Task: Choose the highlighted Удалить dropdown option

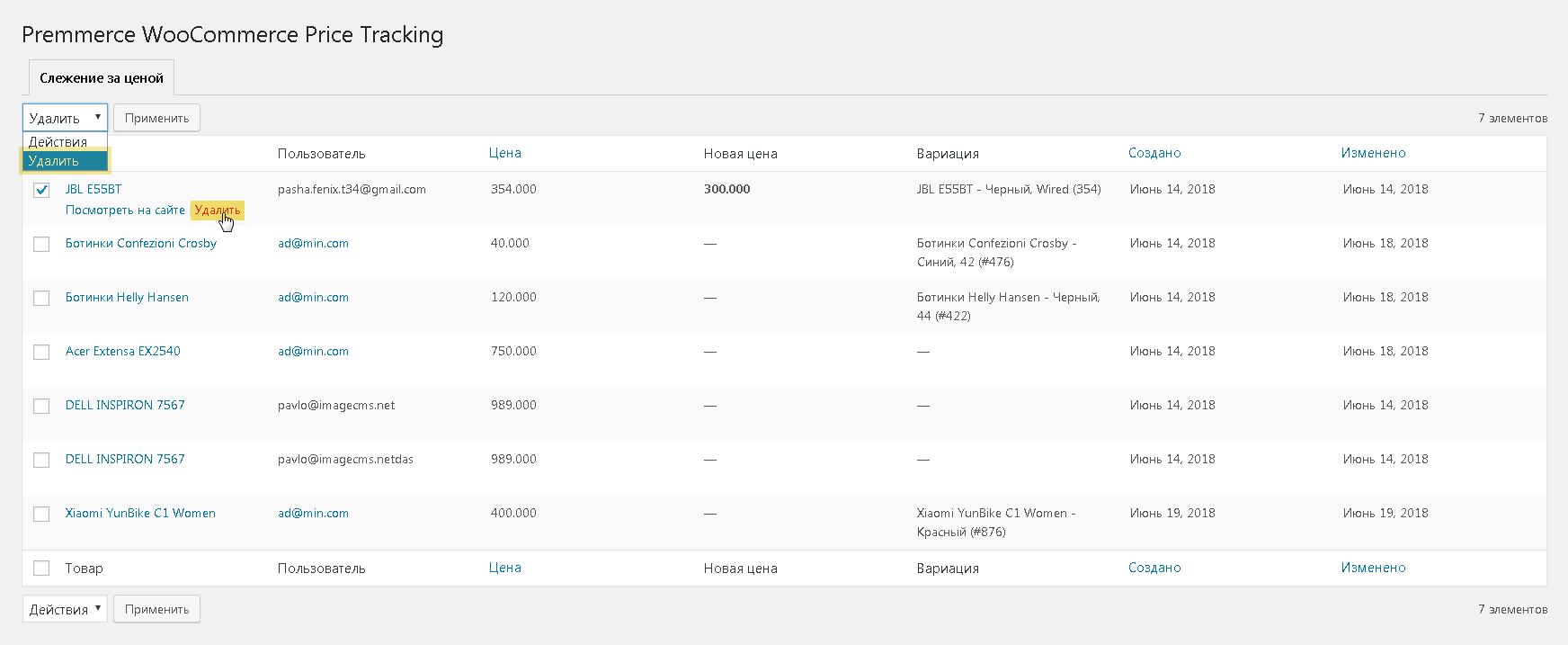Action: (65, 161)
